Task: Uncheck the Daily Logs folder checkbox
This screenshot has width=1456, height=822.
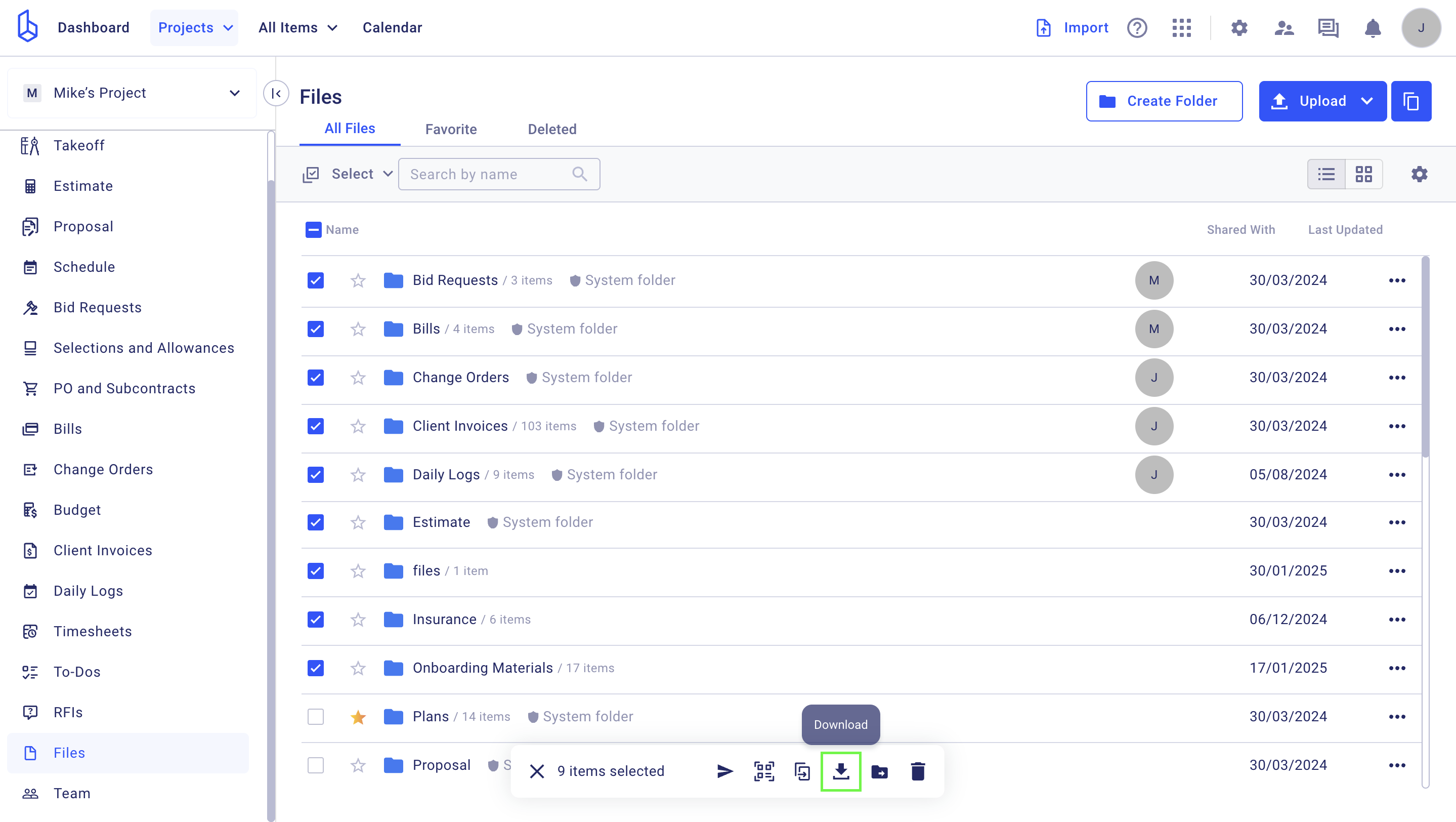Action: [x=315, y=475]
